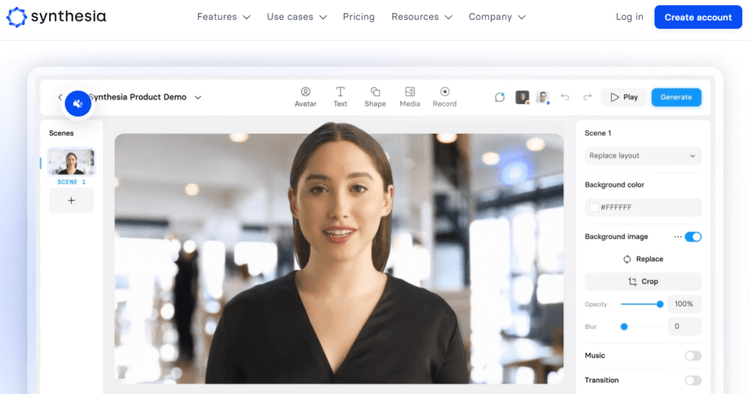Enable the Music toggle
750x394 pixels.
tap(693, 356)
